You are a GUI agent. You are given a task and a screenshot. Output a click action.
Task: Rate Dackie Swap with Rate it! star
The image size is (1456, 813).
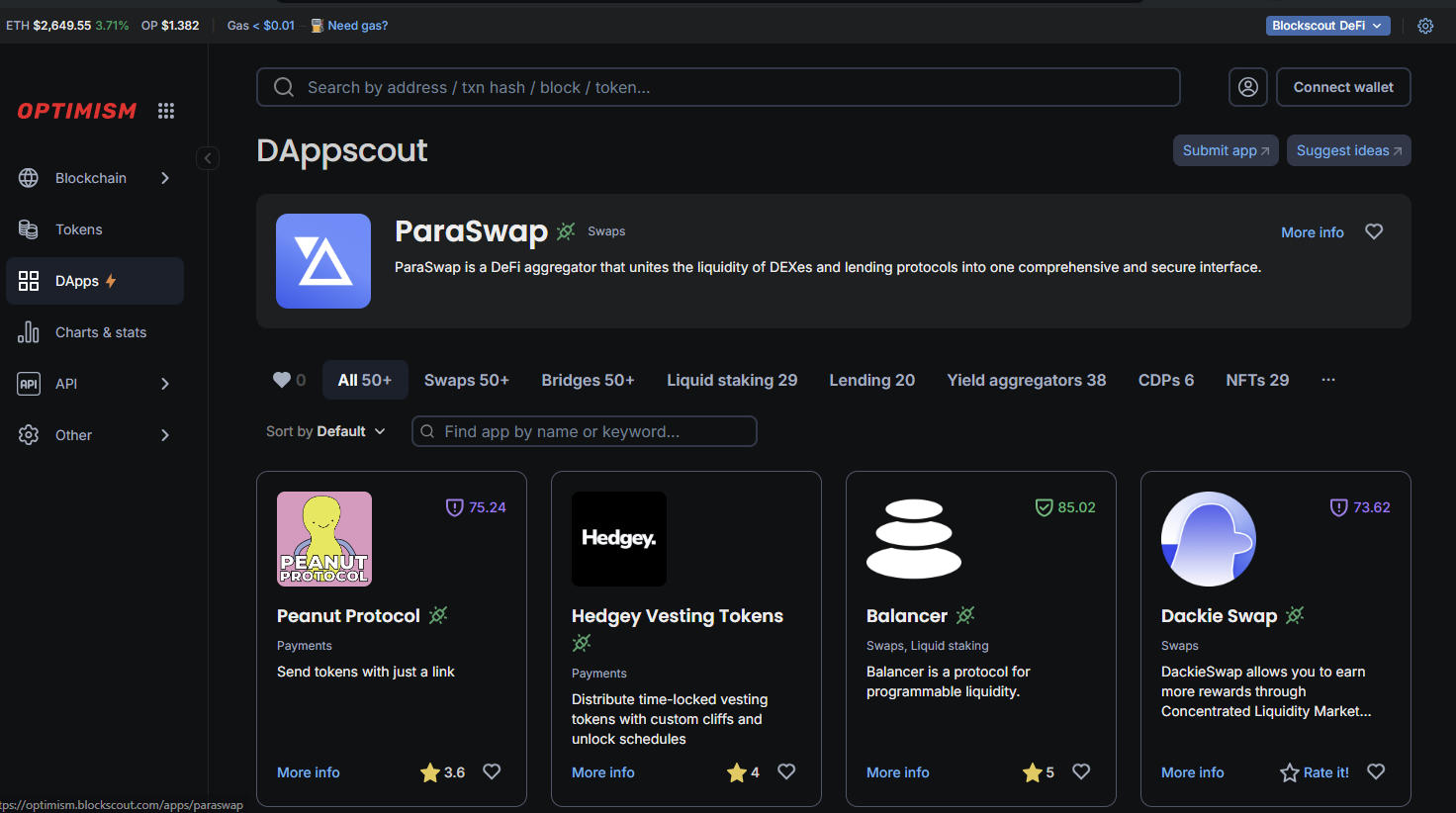click(x=1315, y=772)
